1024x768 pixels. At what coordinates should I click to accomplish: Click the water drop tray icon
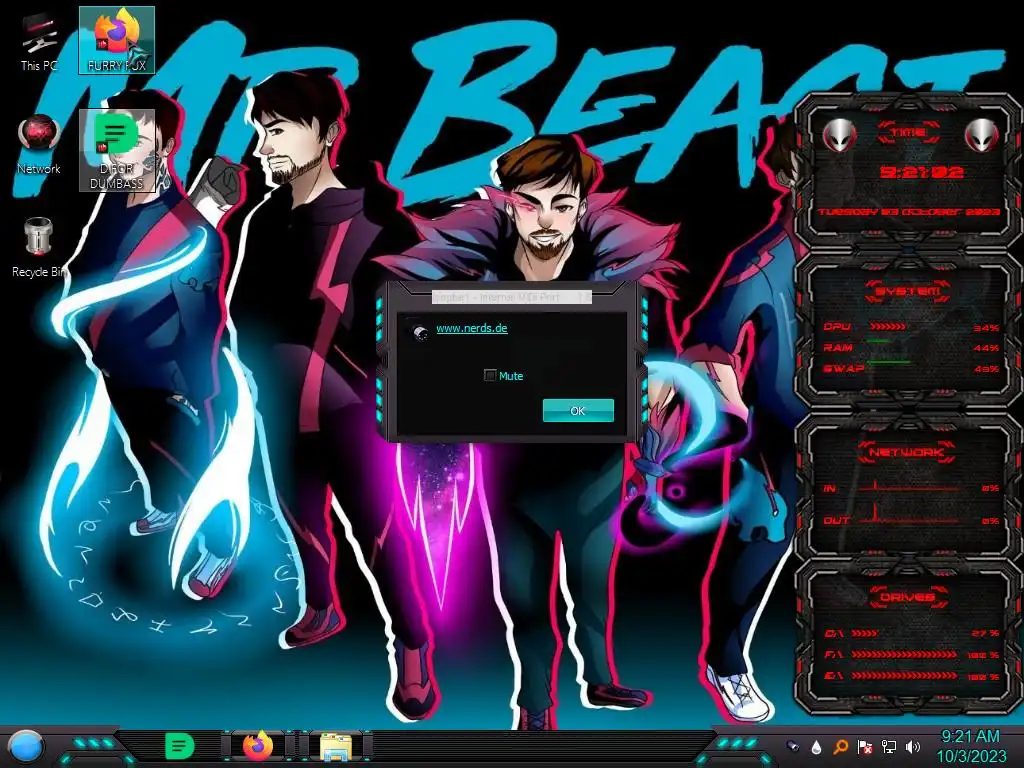pos(816,746)
